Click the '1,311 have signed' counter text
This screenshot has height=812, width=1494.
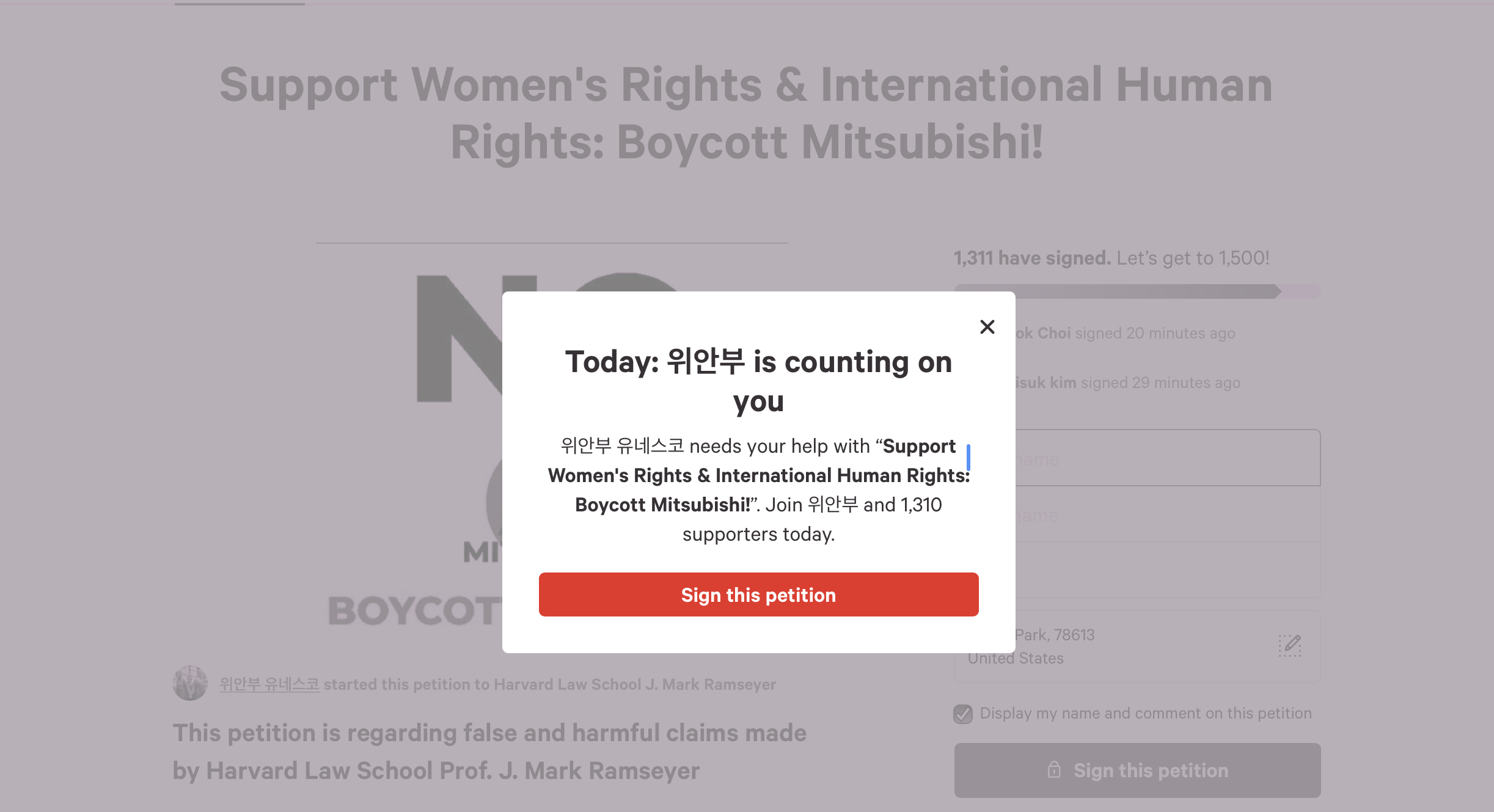[1032, 258]
